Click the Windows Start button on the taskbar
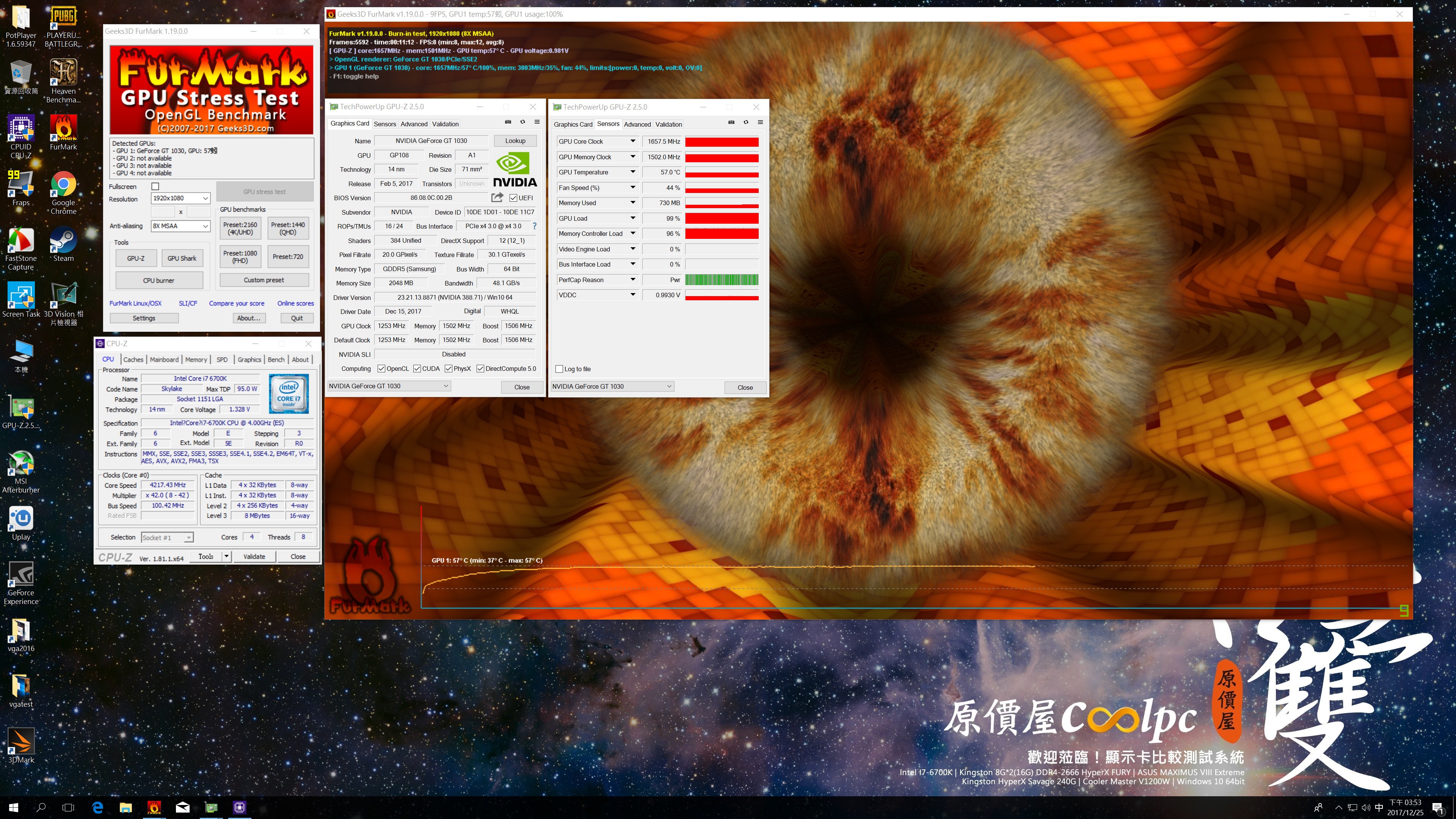The width and height of the screenshot is (1456, 819). [x=14, y=807]
